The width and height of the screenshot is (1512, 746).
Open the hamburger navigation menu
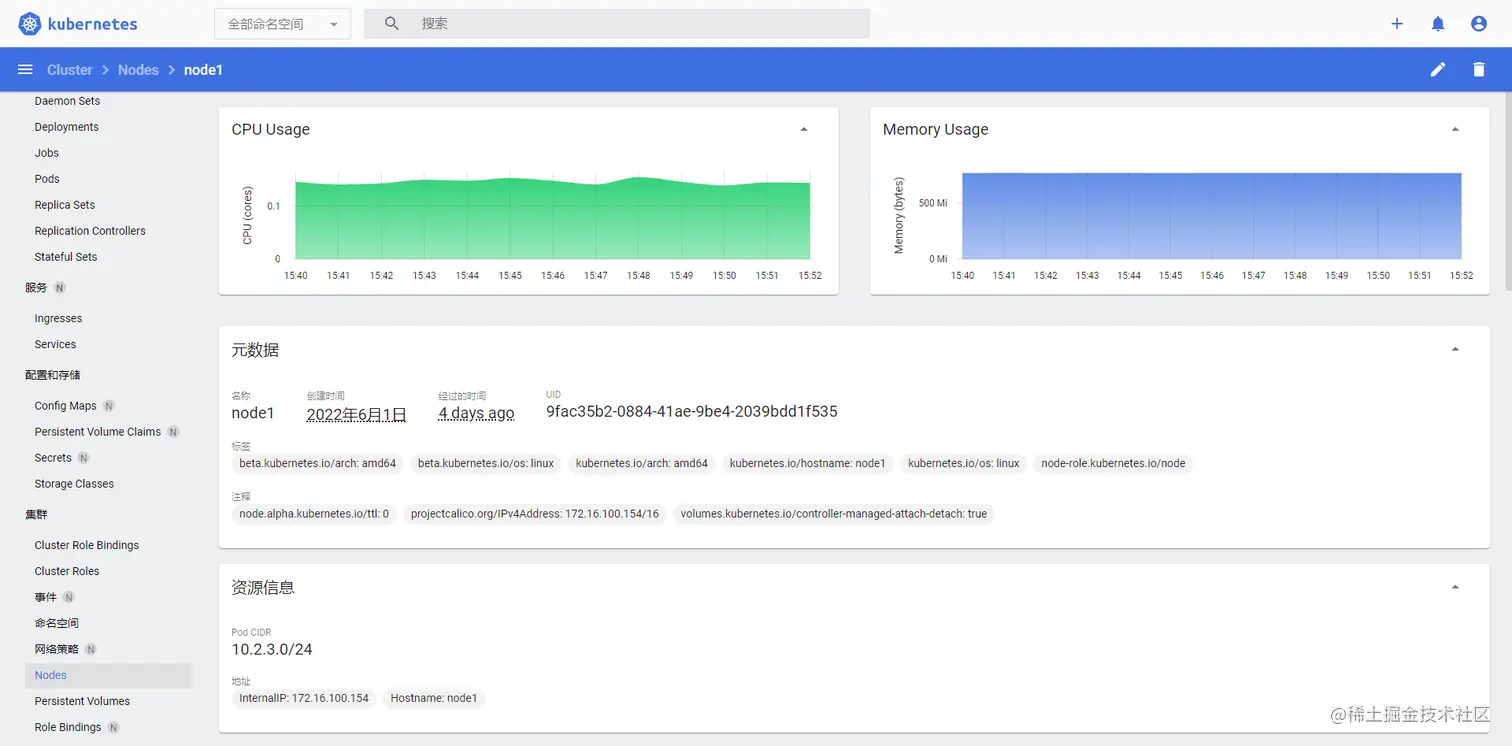(25, 70)
